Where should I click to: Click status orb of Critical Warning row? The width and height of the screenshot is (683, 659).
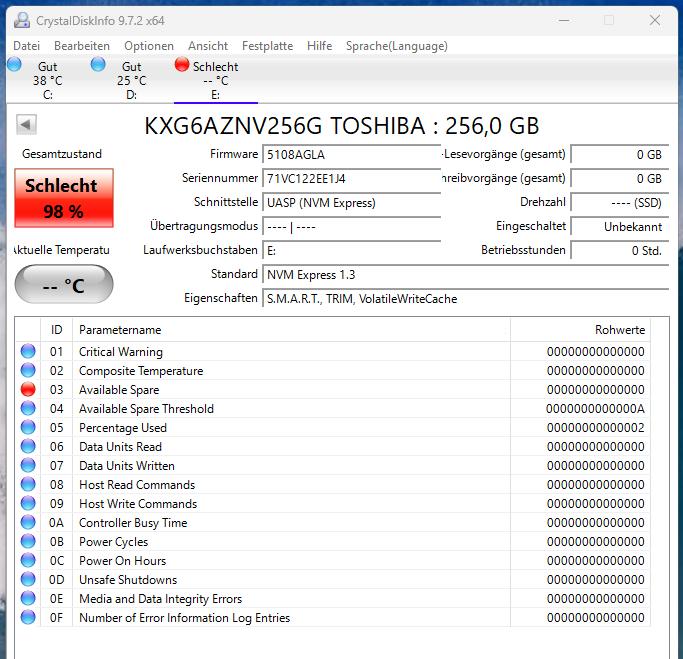click(x=28, y=351)
